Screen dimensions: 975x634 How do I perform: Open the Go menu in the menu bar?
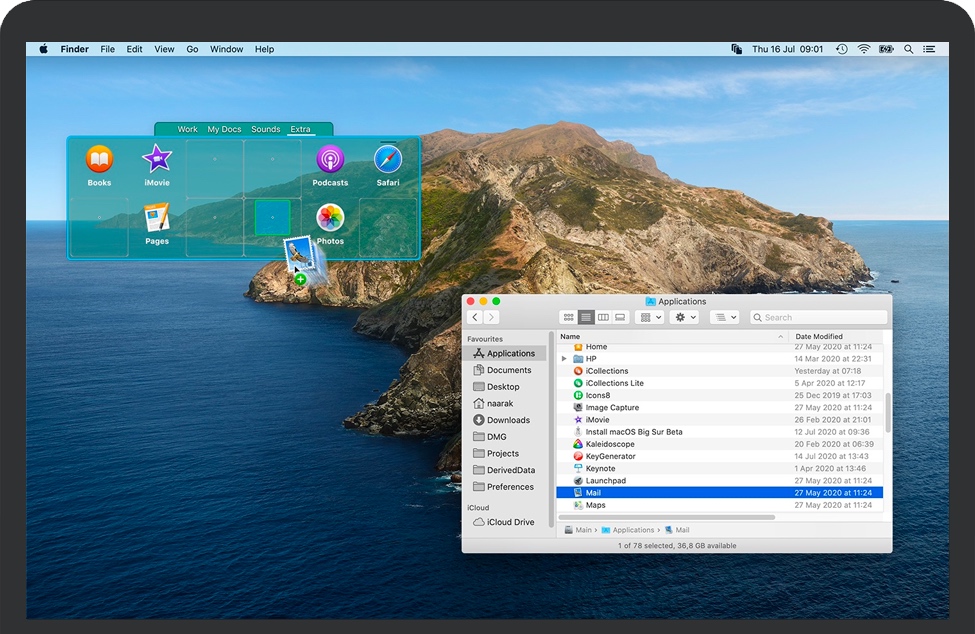click(192, 48)
